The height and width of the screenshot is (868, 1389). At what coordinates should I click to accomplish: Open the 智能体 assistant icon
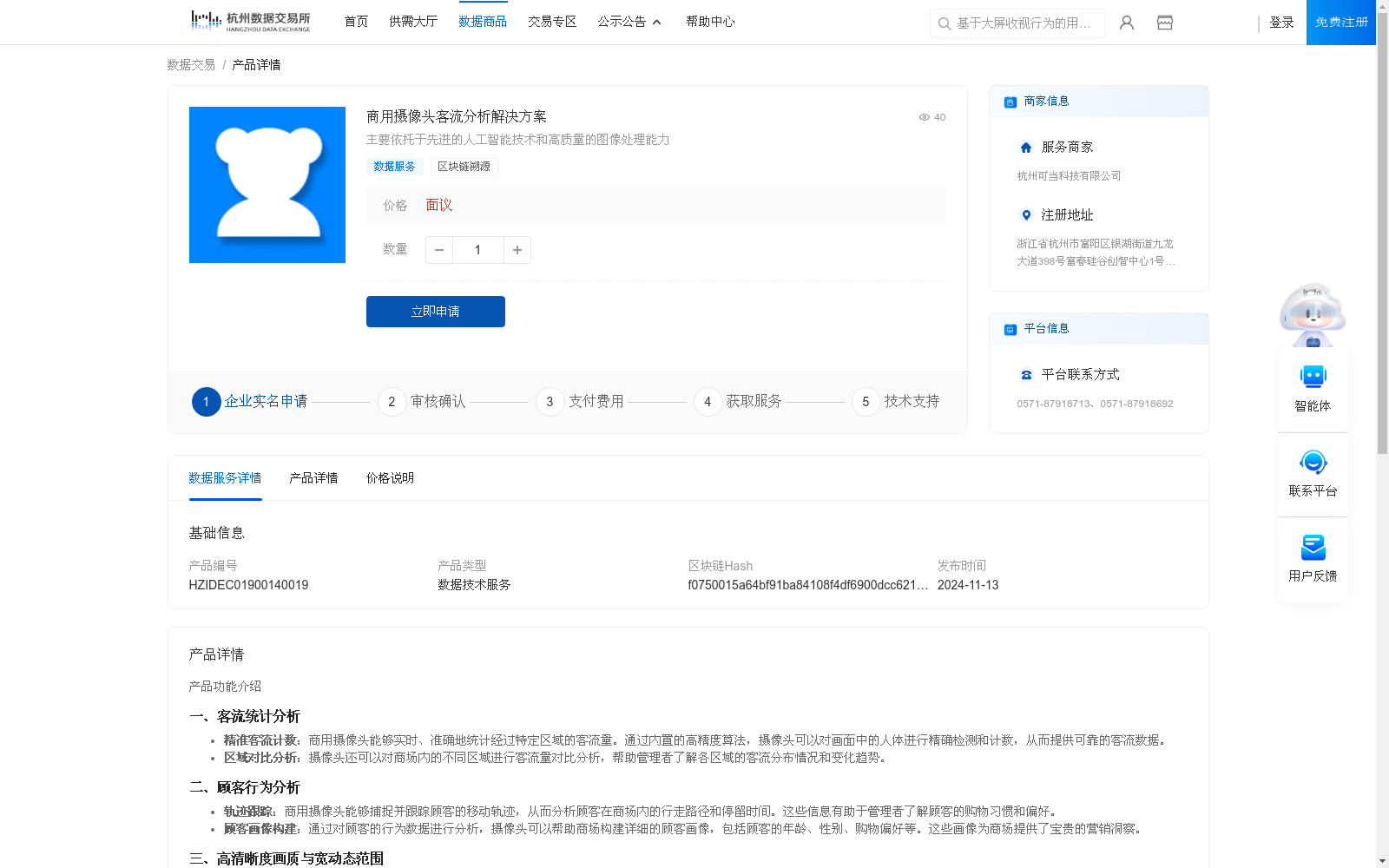[x=1313, y=377]
